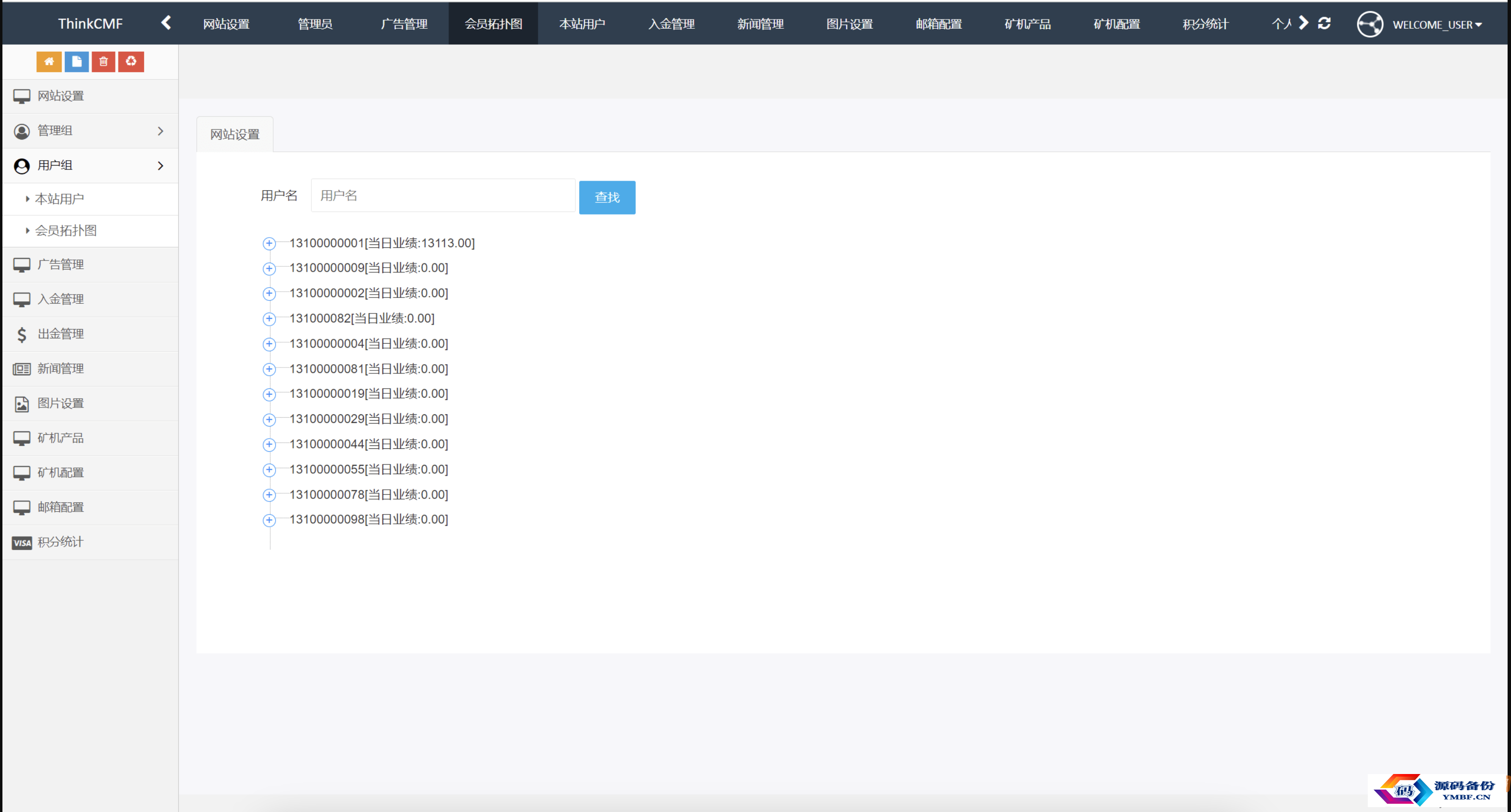Focus the 用户名 input field
The height and width of the screenshot is (812, 1511).
443,195
